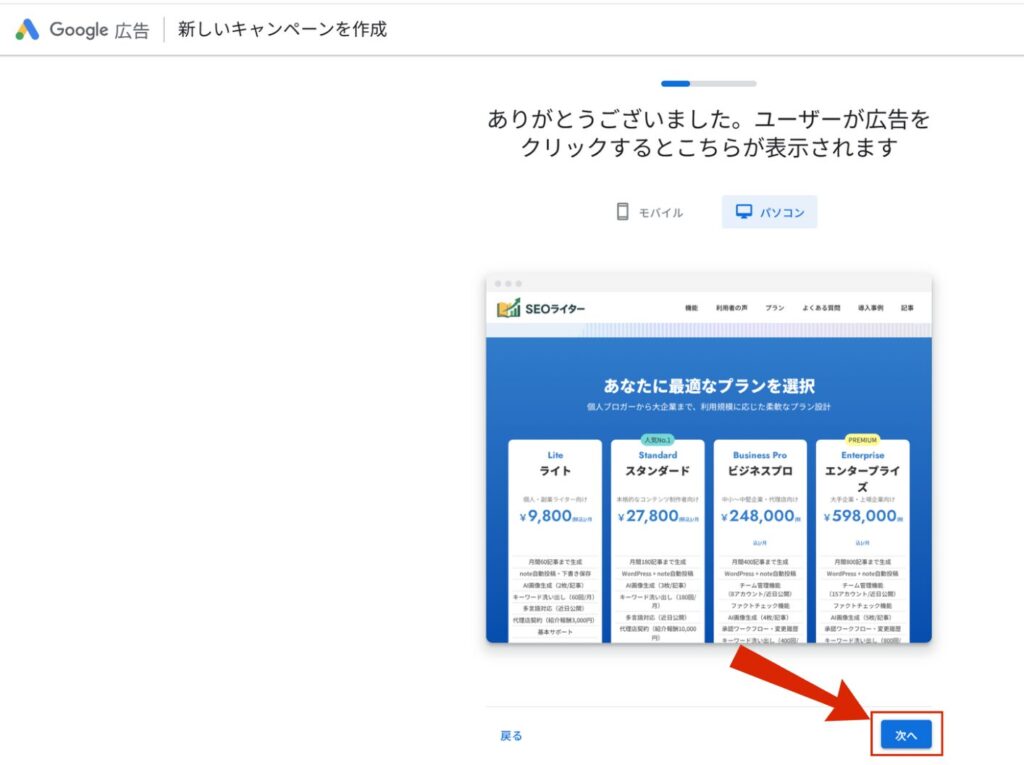Click the PREMIUM badge on Enterprise plan
1024x765 pixels.
pyautogui.click(x=862, y=440)
